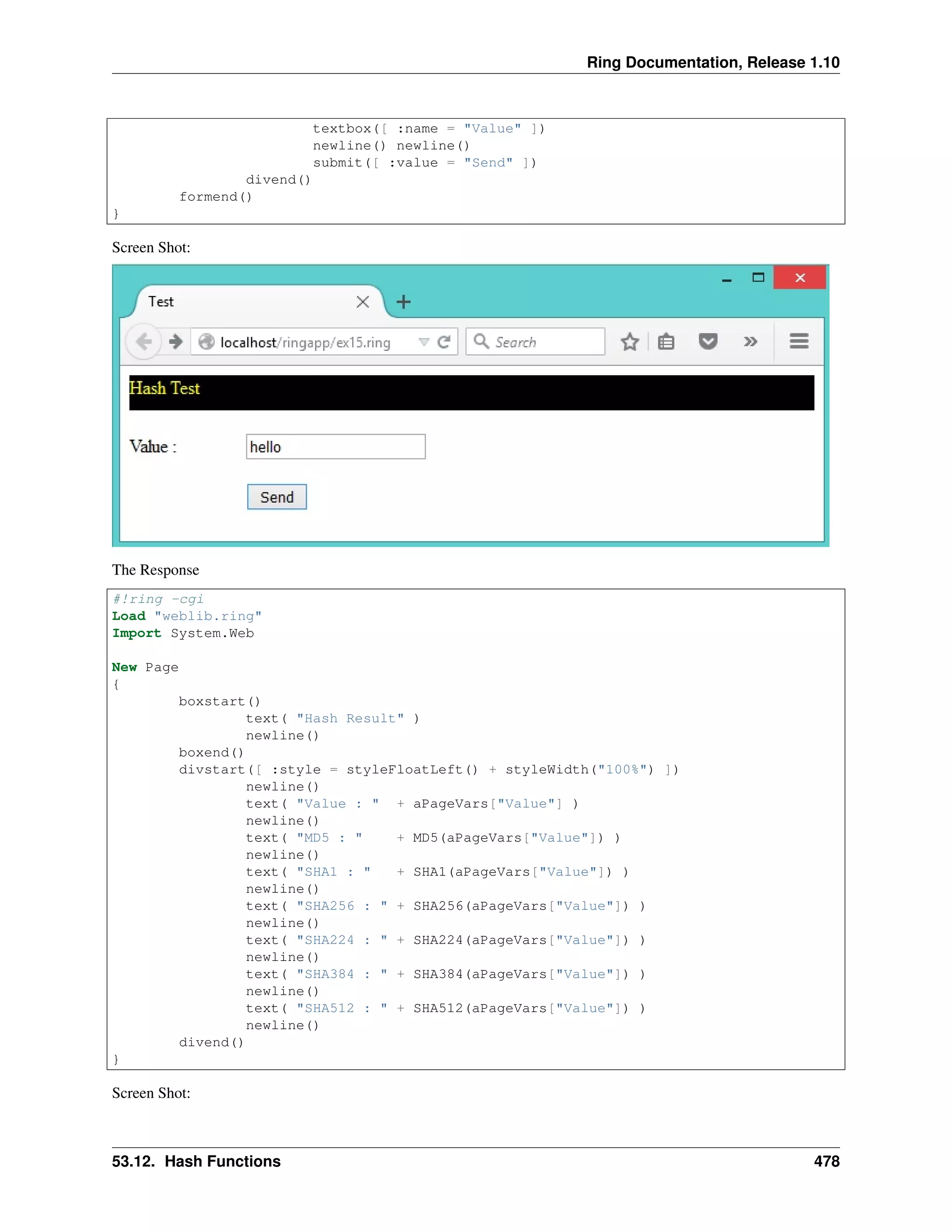The height and width of the screenshot is (1232, 952).
Task: Click the browser back arrow button
Action: (144, 342)
